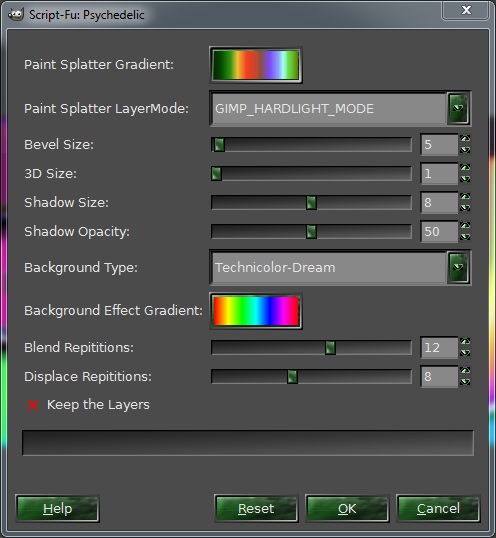The width and height of the screenshot is (496, 538).
Task: Click the Bevel Size value field
Action: 439,144
